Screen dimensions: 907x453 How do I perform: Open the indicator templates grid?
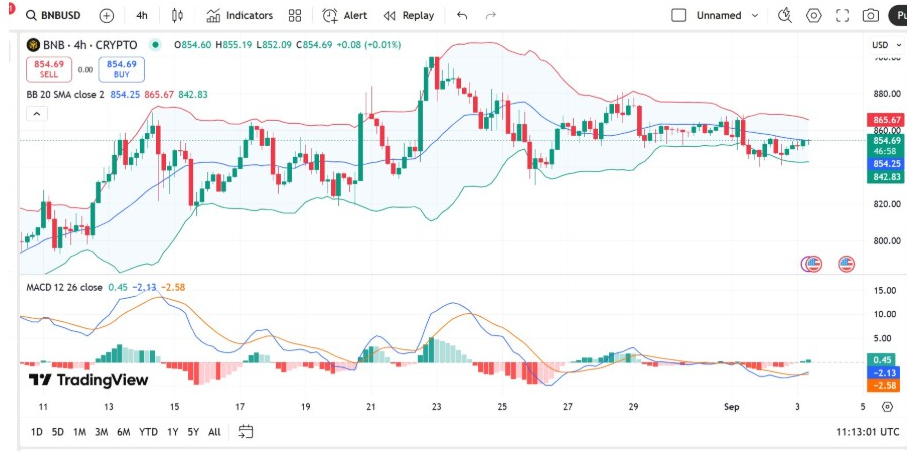pos(295,16)
